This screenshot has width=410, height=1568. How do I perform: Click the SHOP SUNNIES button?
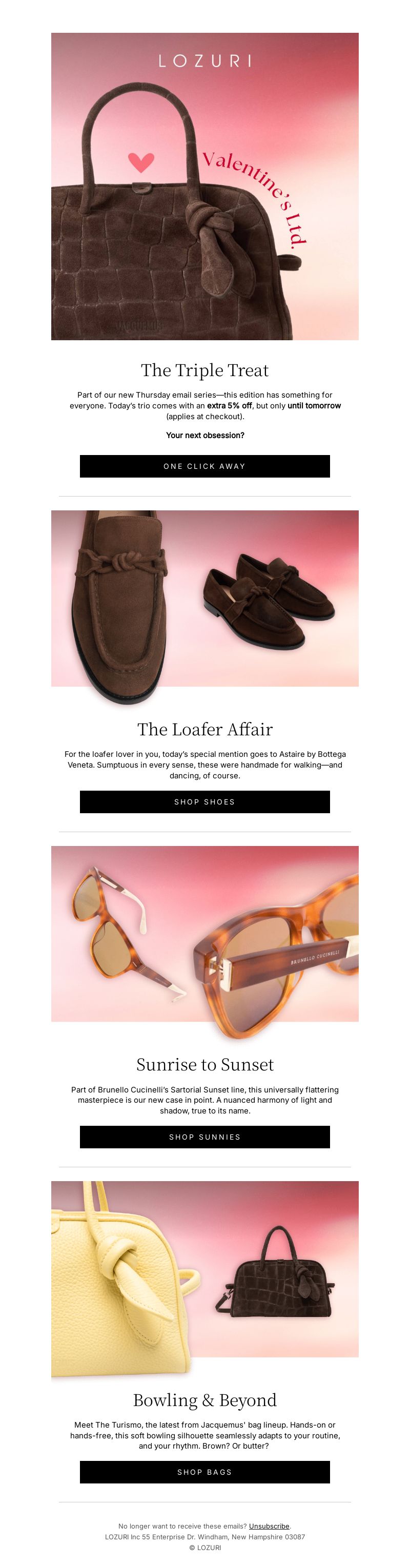tap(204, 1137)
